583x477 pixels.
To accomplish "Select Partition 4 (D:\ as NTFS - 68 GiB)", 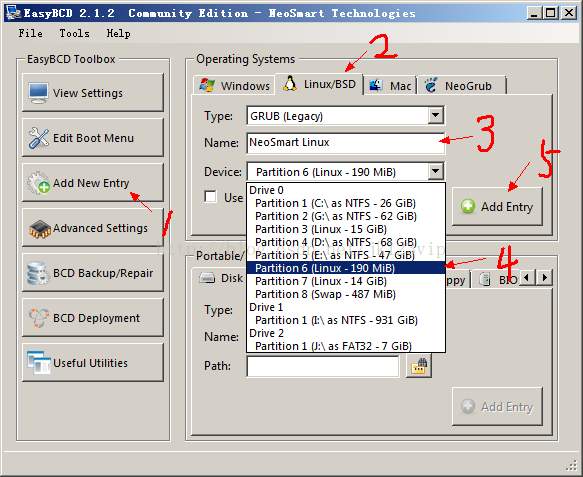I will click(345, 242).
